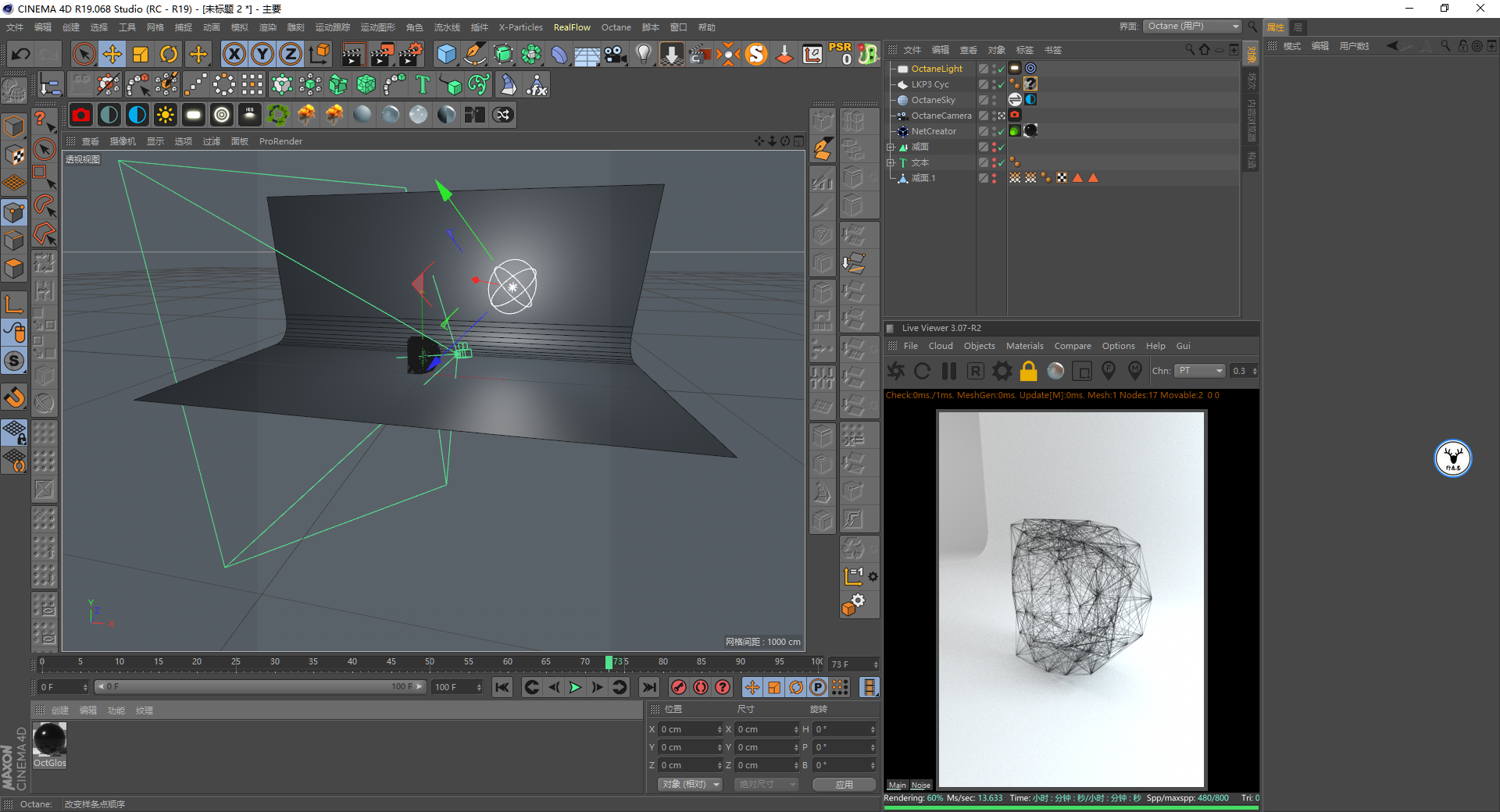Click the Octane scatter green ring icon
Viewport: 1500px width, 812px height.
[x=278, y=115]
